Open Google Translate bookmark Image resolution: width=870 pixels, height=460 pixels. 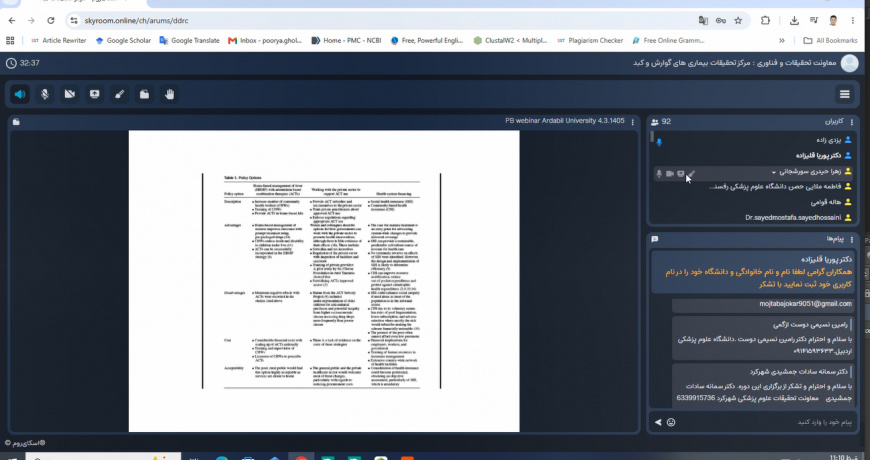pos(189,41)
